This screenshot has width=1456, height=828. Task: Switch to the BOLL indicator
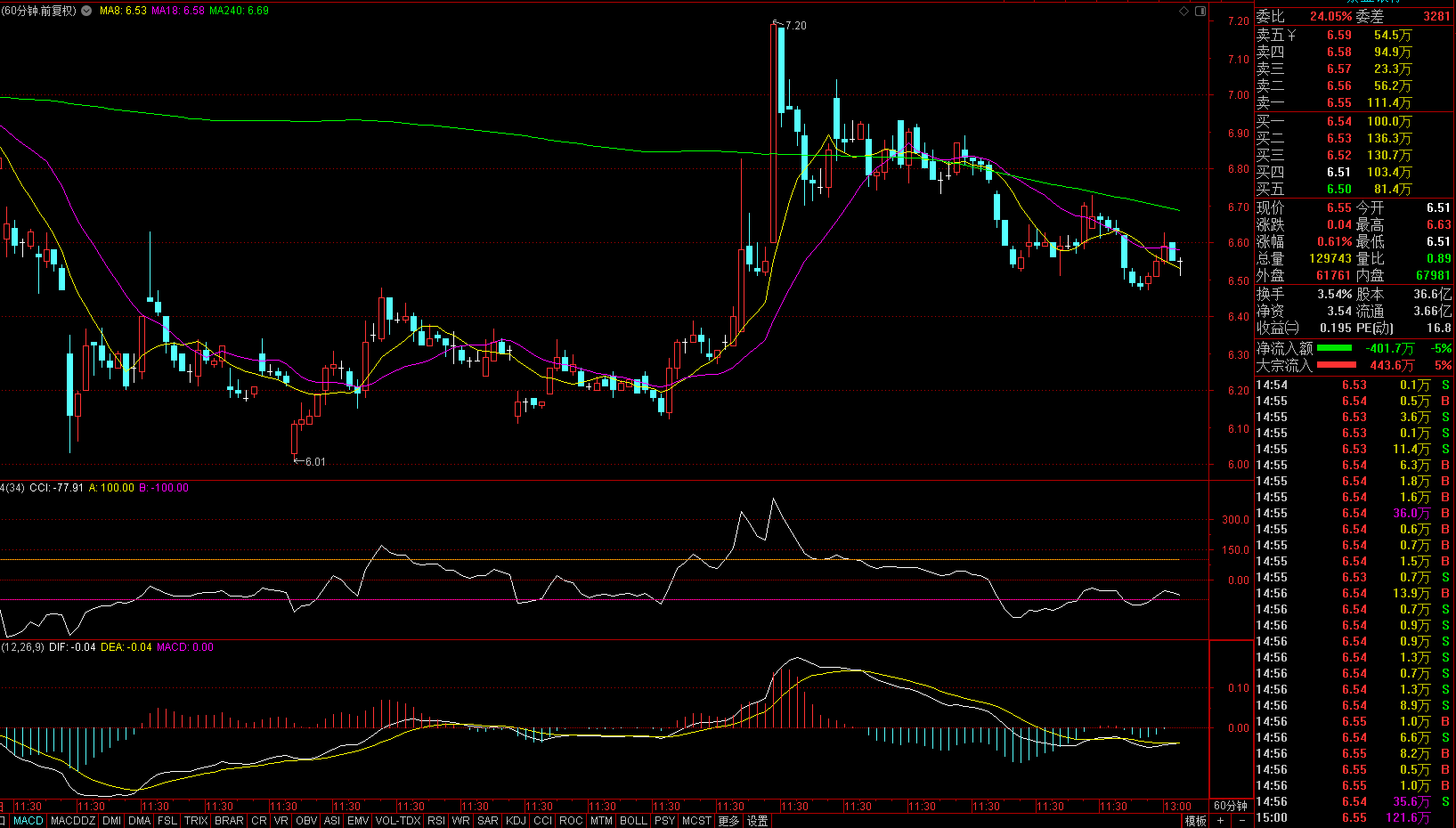click(633, 821)
